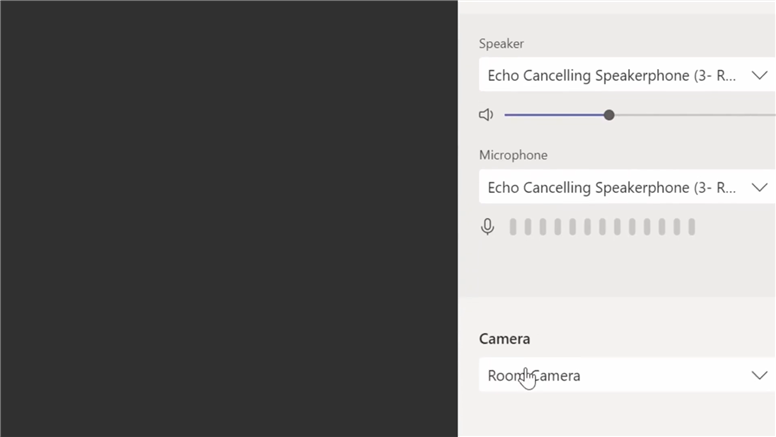
Task: Click the Speaker section label
Action: coord(501,44)
